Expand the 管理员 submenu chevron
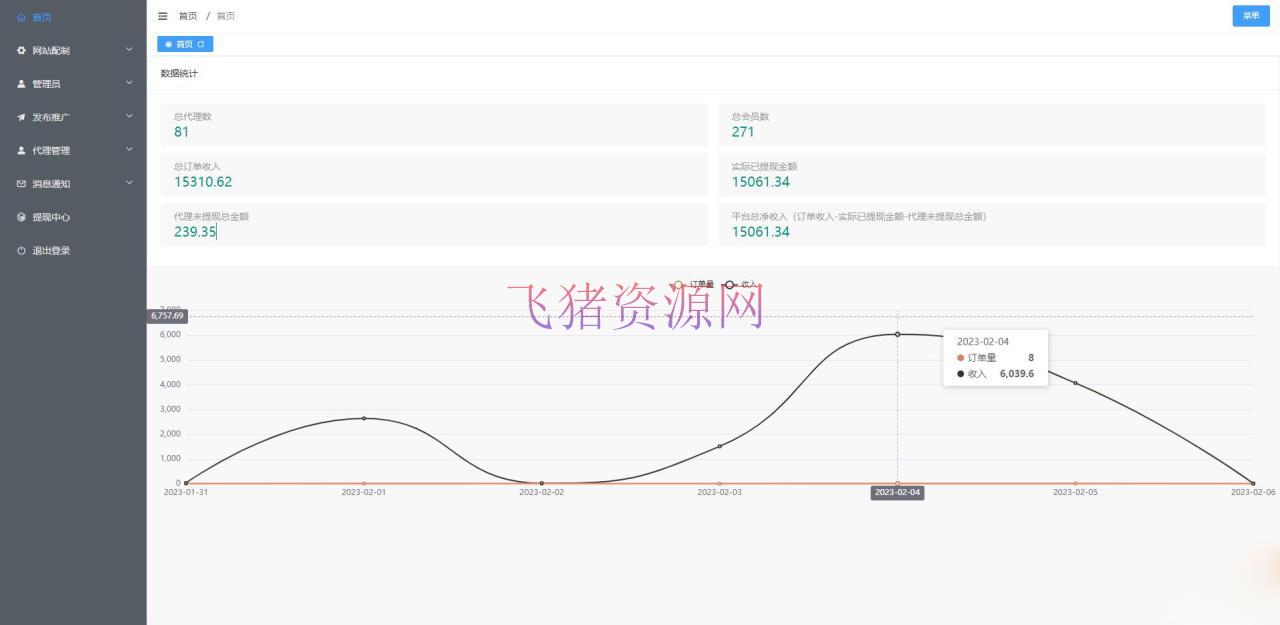This screenshot has width=1280, height=625. point(127,83)
